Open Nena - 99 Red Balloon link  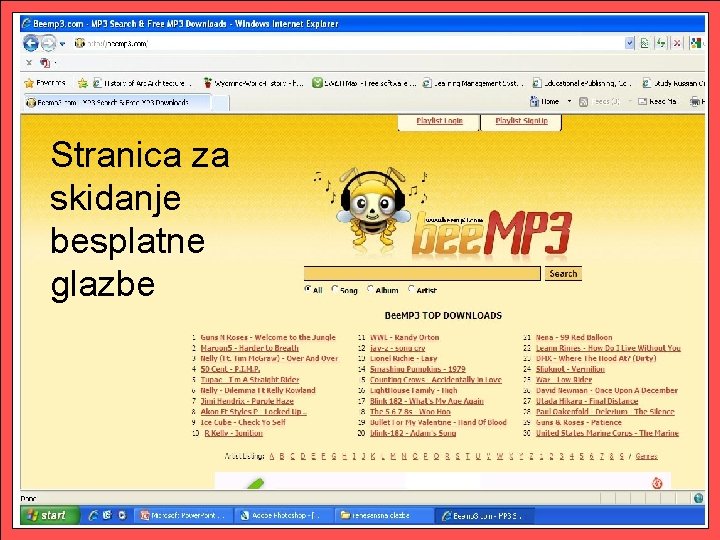tap(574, 337)
